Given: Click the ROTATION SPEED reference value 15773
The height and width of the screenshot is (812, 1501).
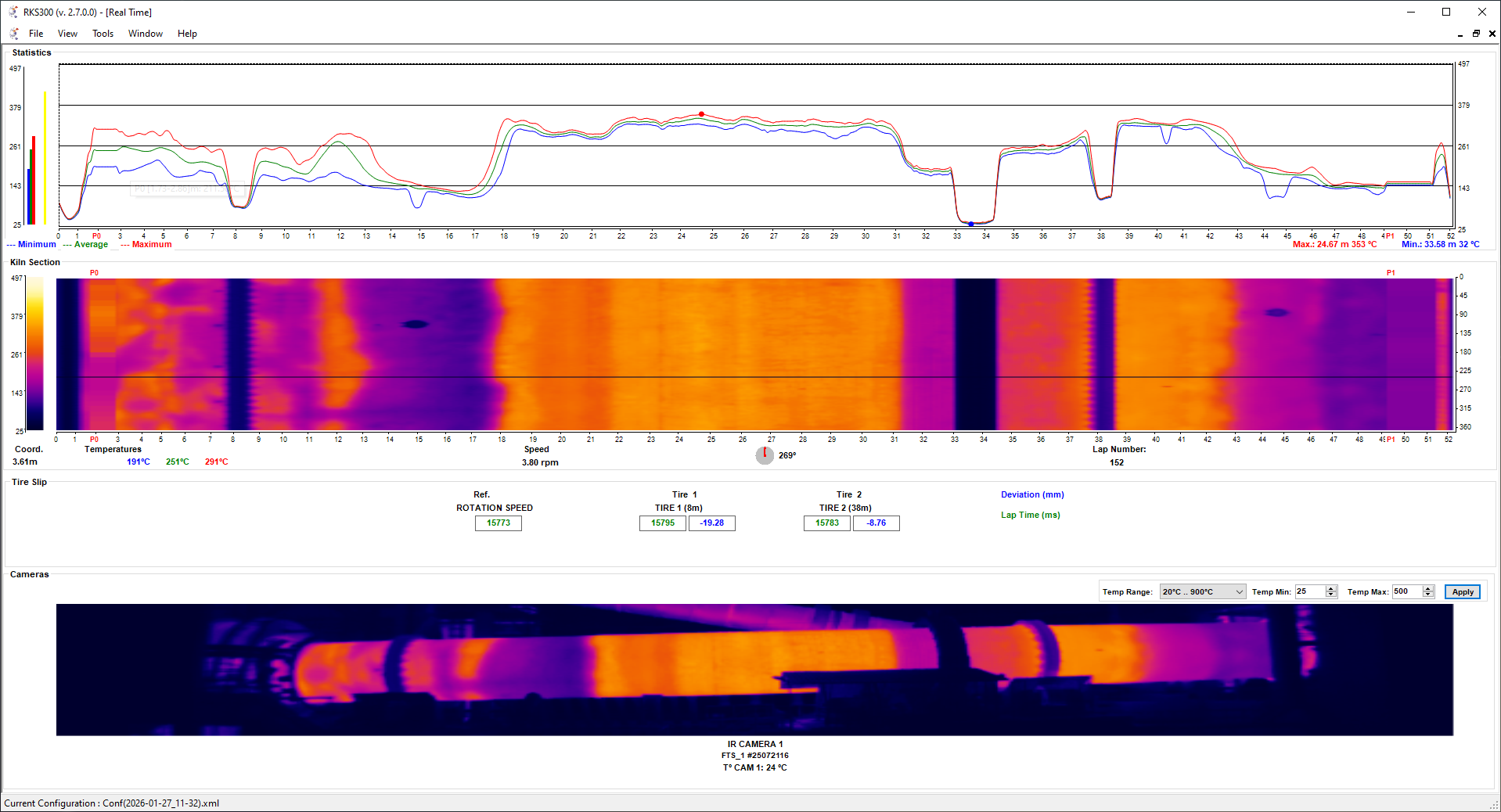Looking at the screenshot, I should (498, 523).
